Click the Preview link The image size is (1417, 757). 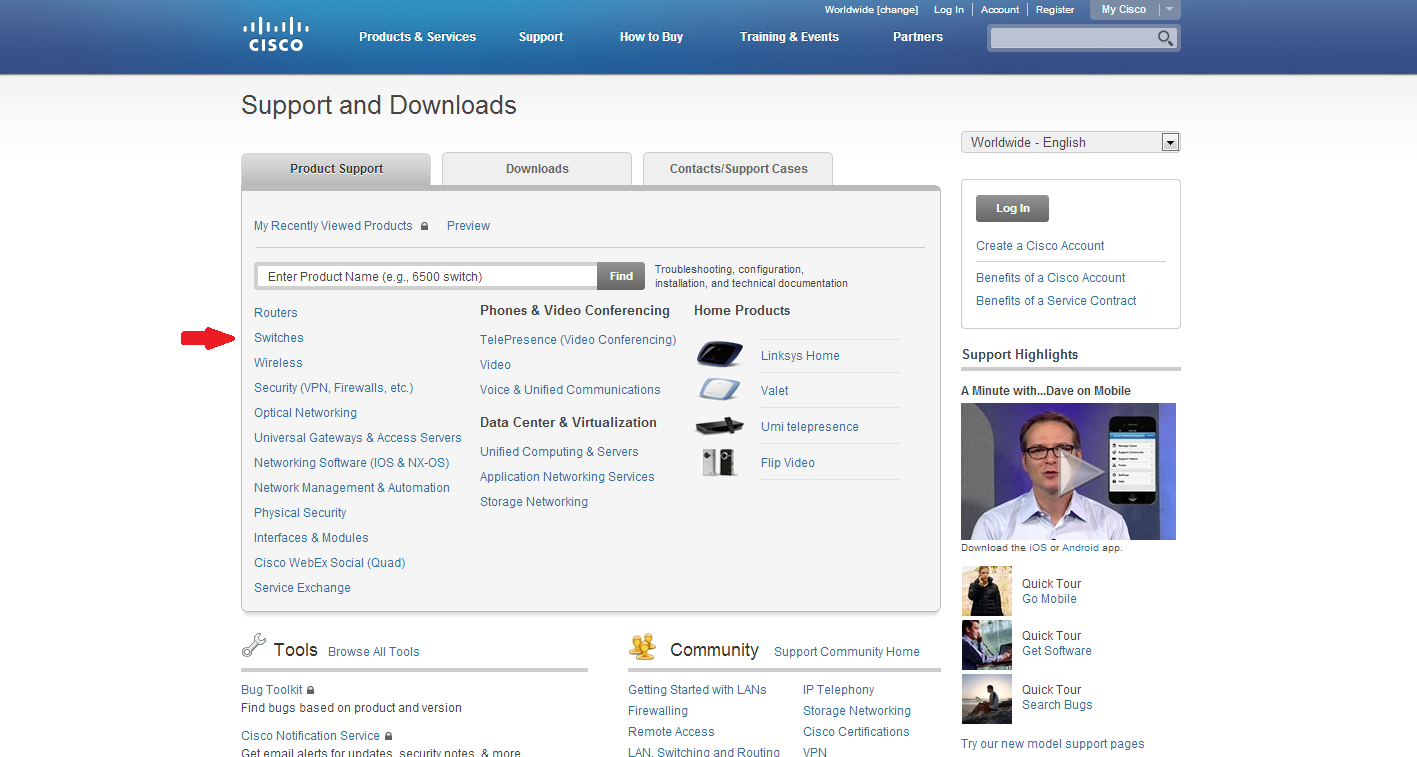click(x=468, y=226)
